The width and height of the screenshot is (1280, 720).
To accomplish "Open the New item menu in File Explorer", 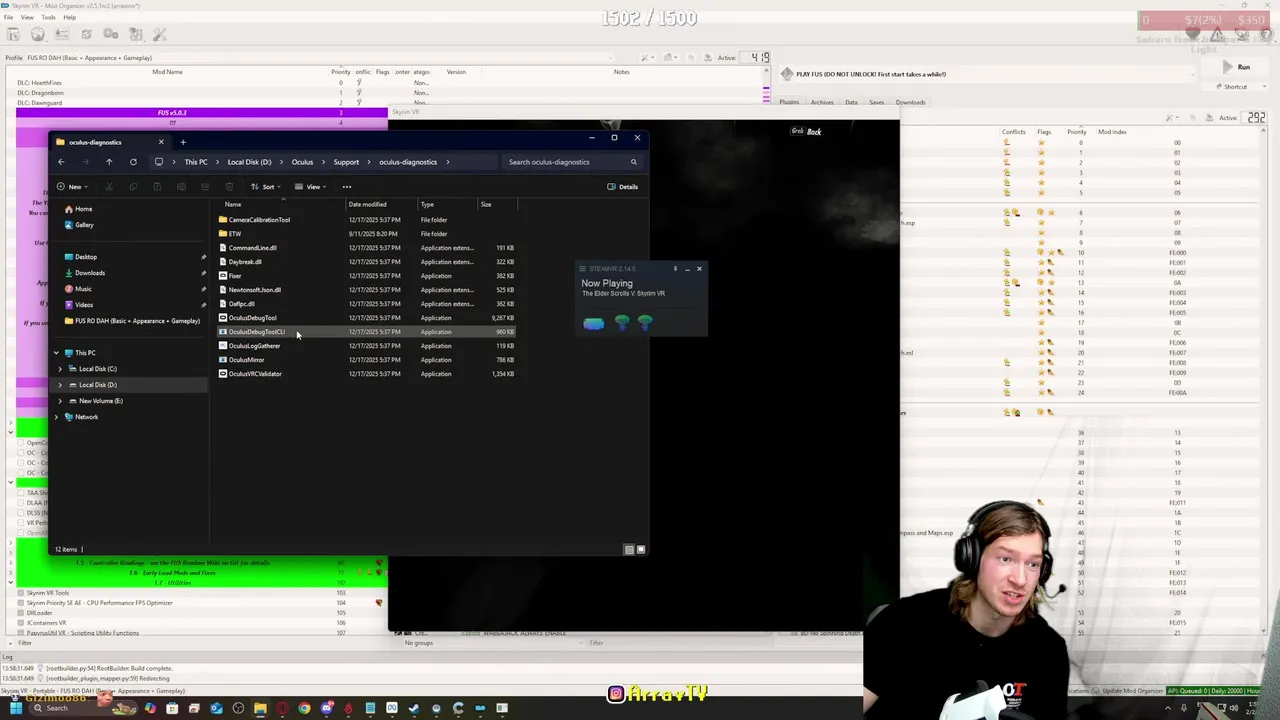I will click(x=71, y=187).
